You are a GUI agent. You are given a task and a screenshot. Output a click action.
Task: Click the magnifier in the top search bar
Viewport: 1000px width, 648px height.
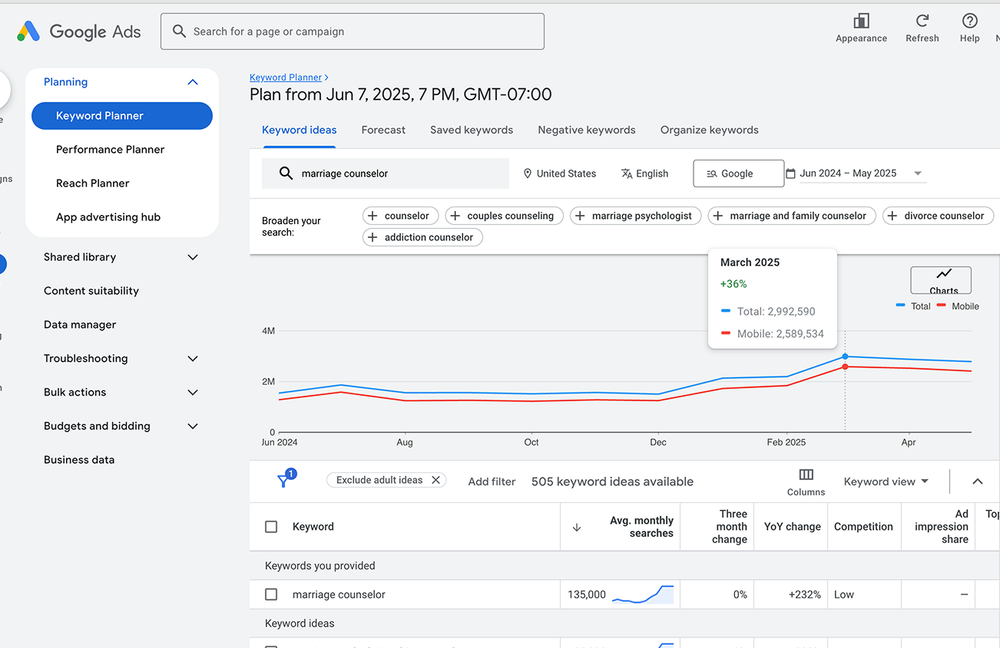(x=179, y=31)
